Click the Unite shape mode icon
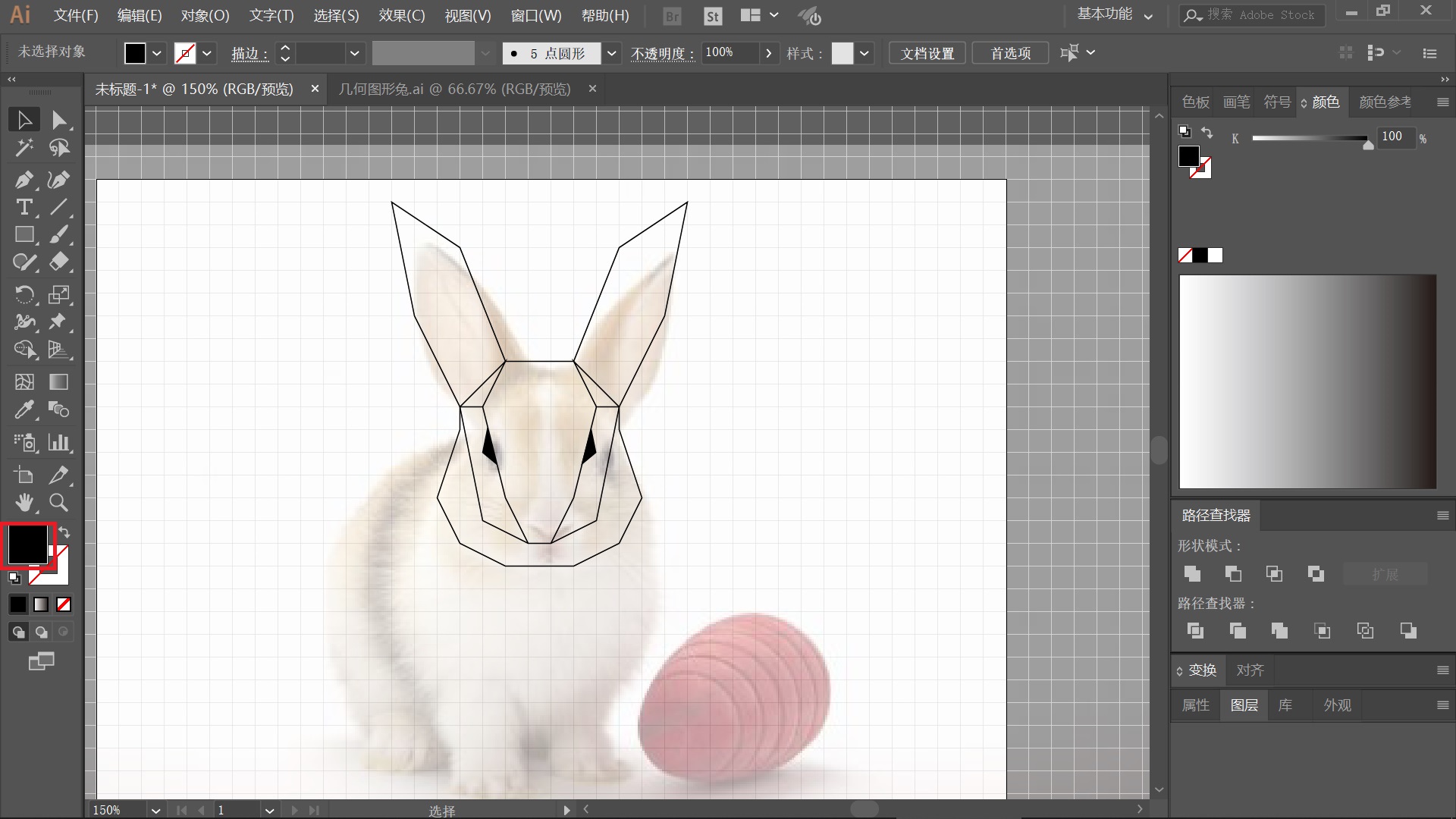 coord(1192,574)
